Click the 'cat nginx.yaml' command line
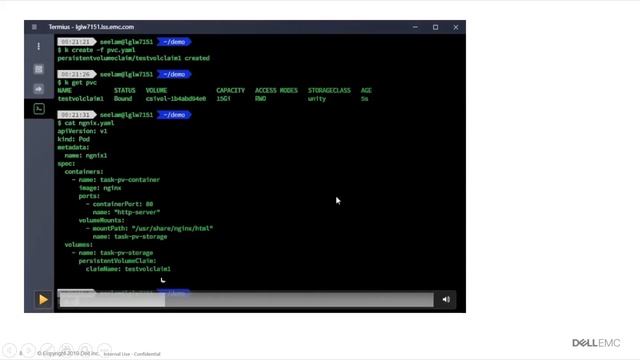 (x=86, y=123)
